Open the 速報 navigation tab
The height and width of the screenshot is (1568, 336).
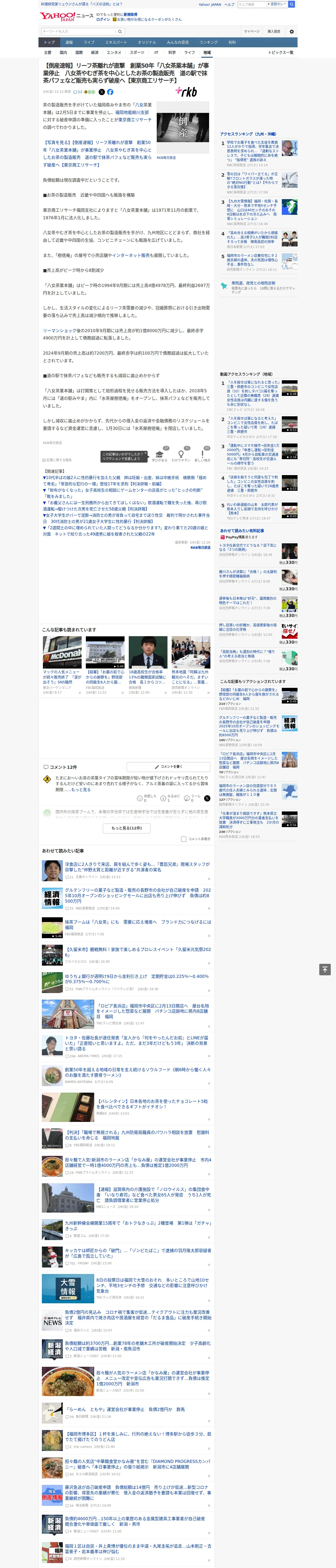coord(69,43)
